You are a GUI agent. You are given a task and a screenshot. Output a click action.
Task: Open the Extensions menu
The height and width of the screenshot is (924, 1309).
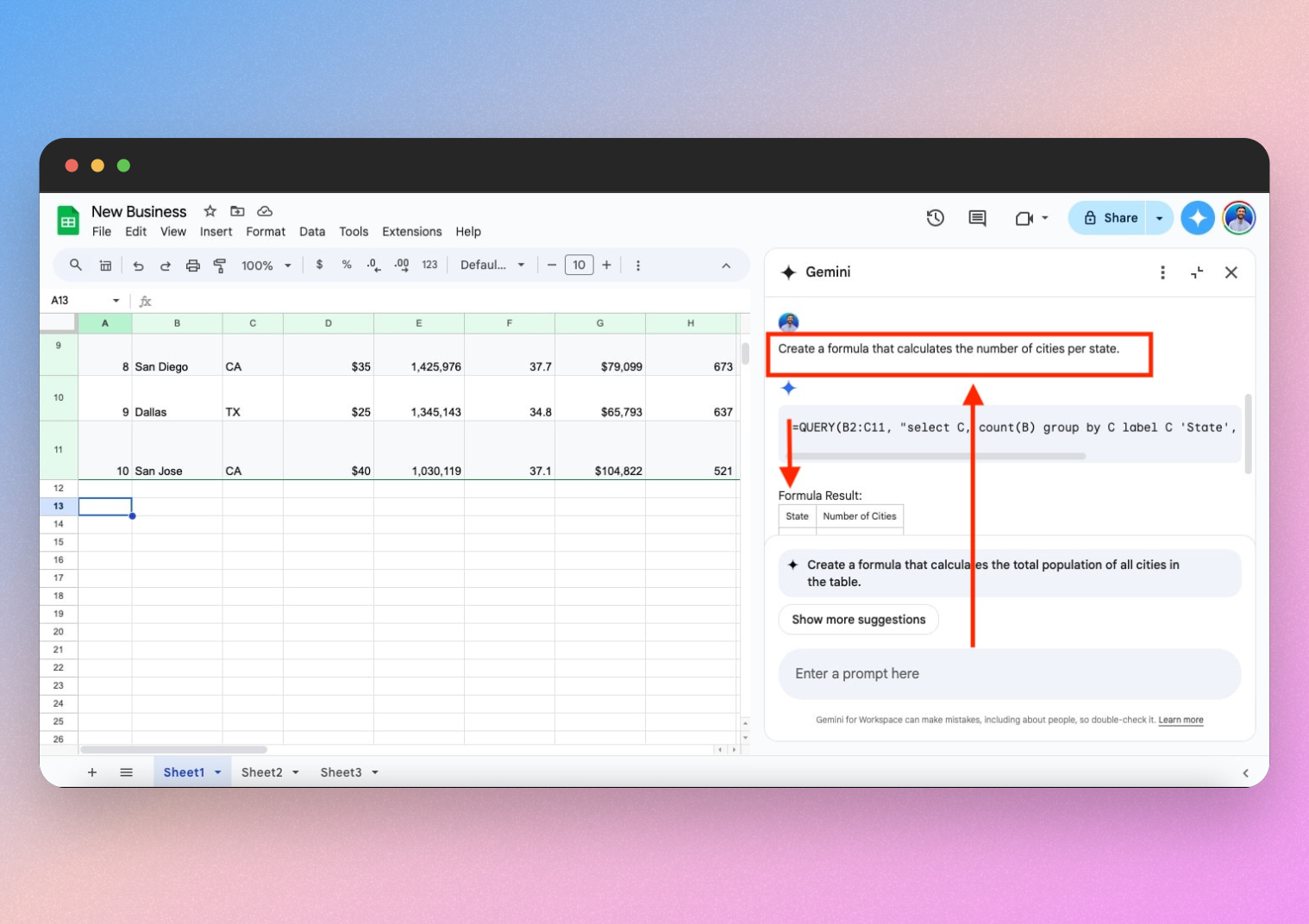coord(412,232)
